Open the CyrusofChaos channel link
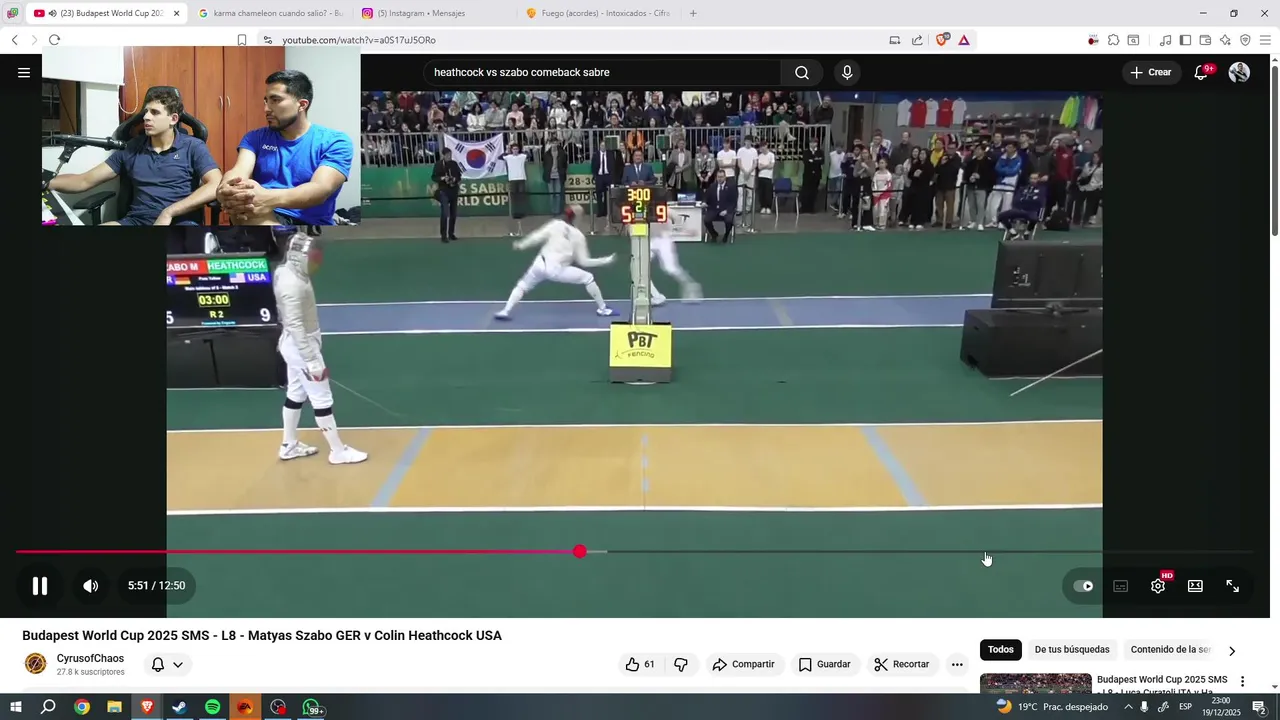Screen dimensions: 1280x720 [x=90, y=658]
